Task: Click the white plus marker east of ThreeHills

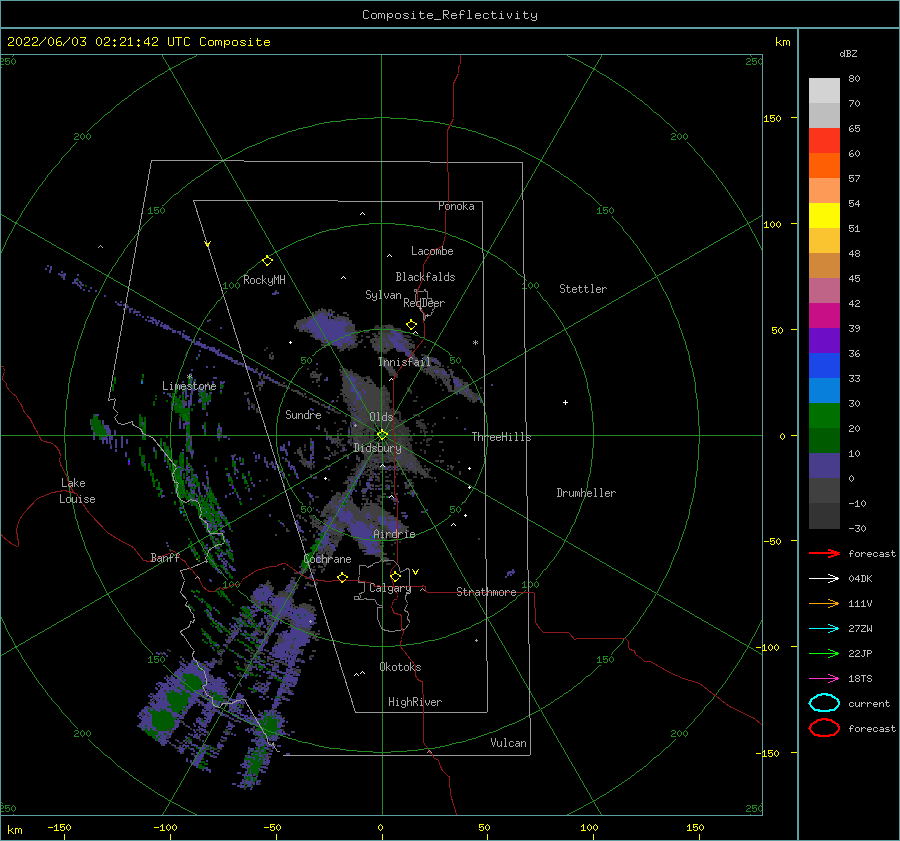Action: 565,402
